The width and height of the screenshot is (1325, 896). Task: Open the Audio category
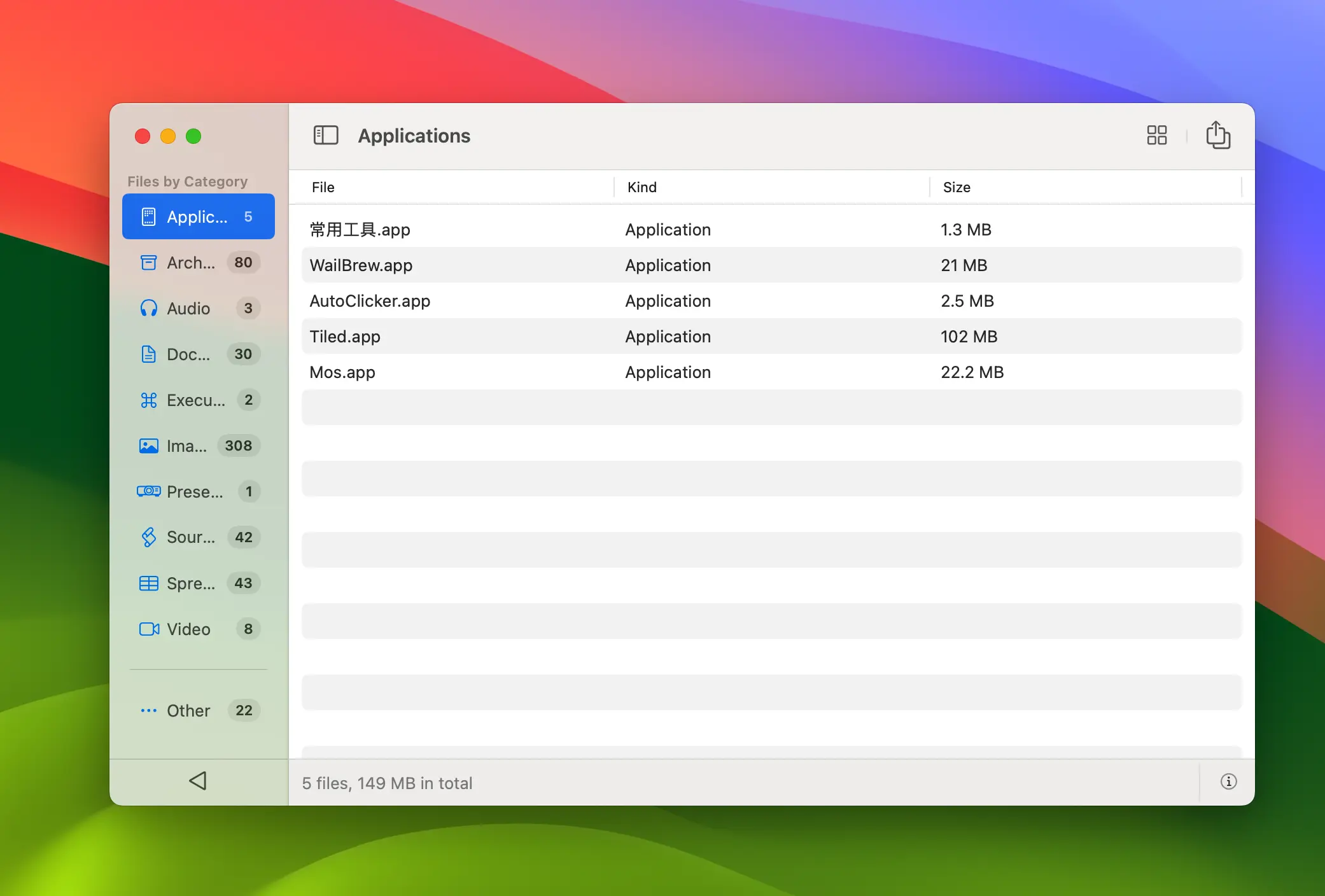tap(198, 309)
